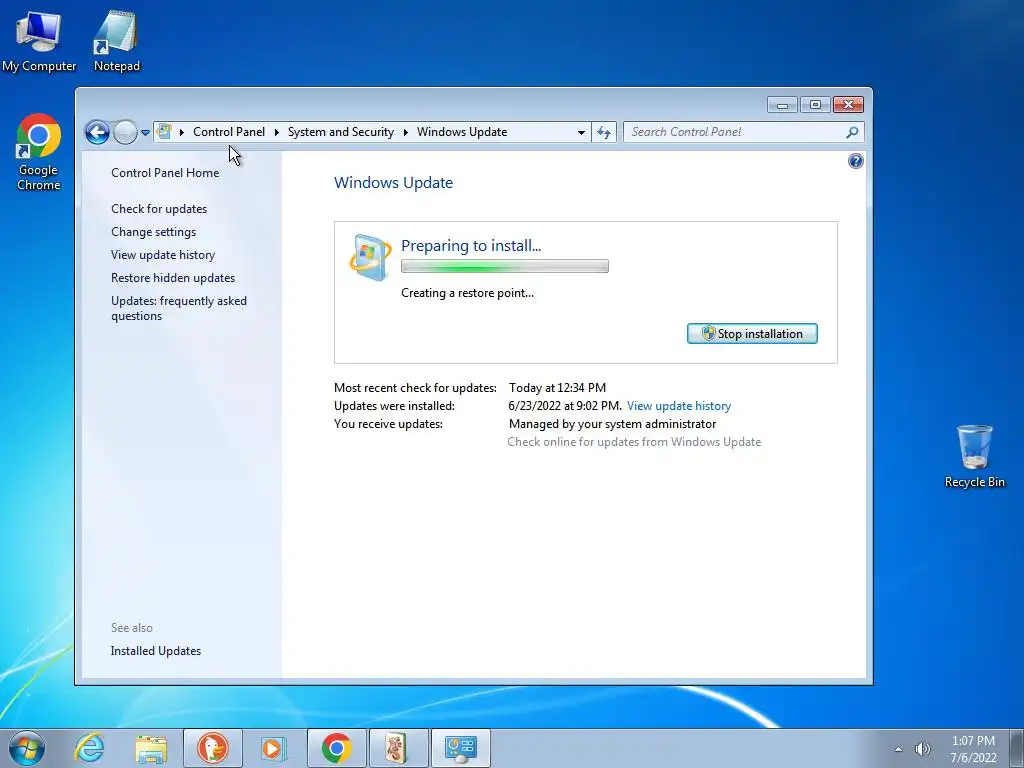Click the Control Panel address bar icon
The width and height of the screenshot is (1024, 768).
coord(165,132)
